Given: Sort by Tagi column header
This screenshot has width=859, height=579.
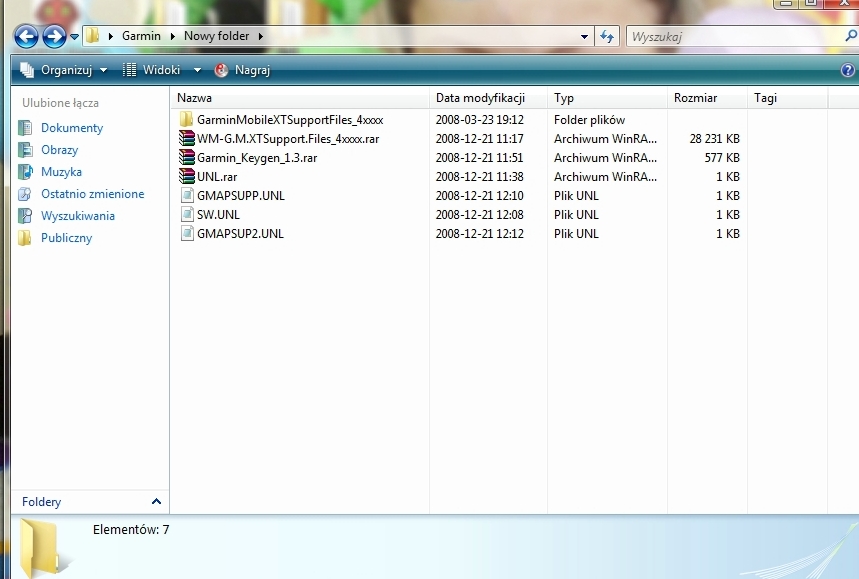Looking at the screenshot, I should click(787, 98).
